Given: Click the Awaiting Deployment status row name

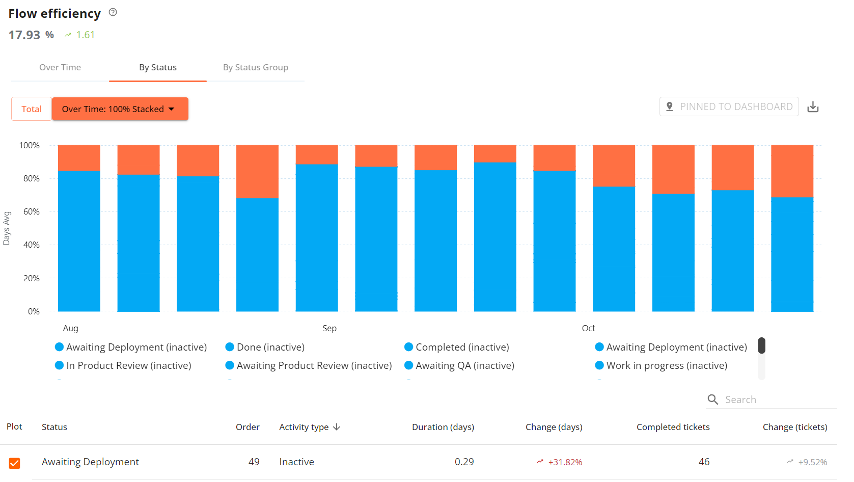Looking at the screenshot, I should pyautogui.click(x=90, y=462).
